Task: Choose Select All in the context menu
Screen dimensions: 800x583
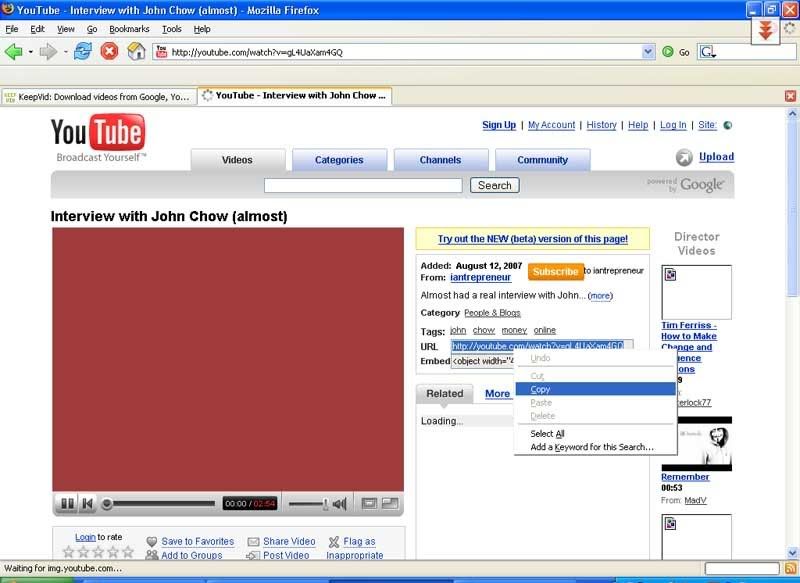Action: tap(595, 434)
